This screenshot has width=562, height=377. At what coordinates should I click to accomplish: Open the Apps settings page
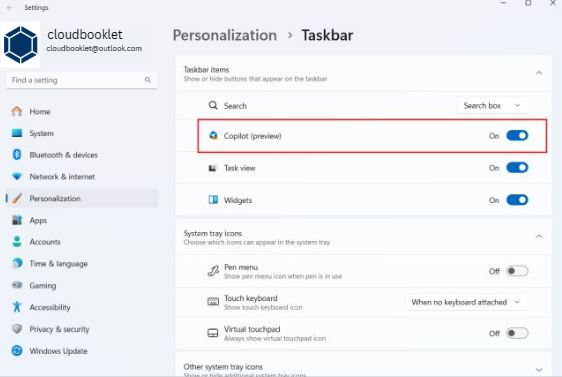pyautogui.click(x=82, y=220)
